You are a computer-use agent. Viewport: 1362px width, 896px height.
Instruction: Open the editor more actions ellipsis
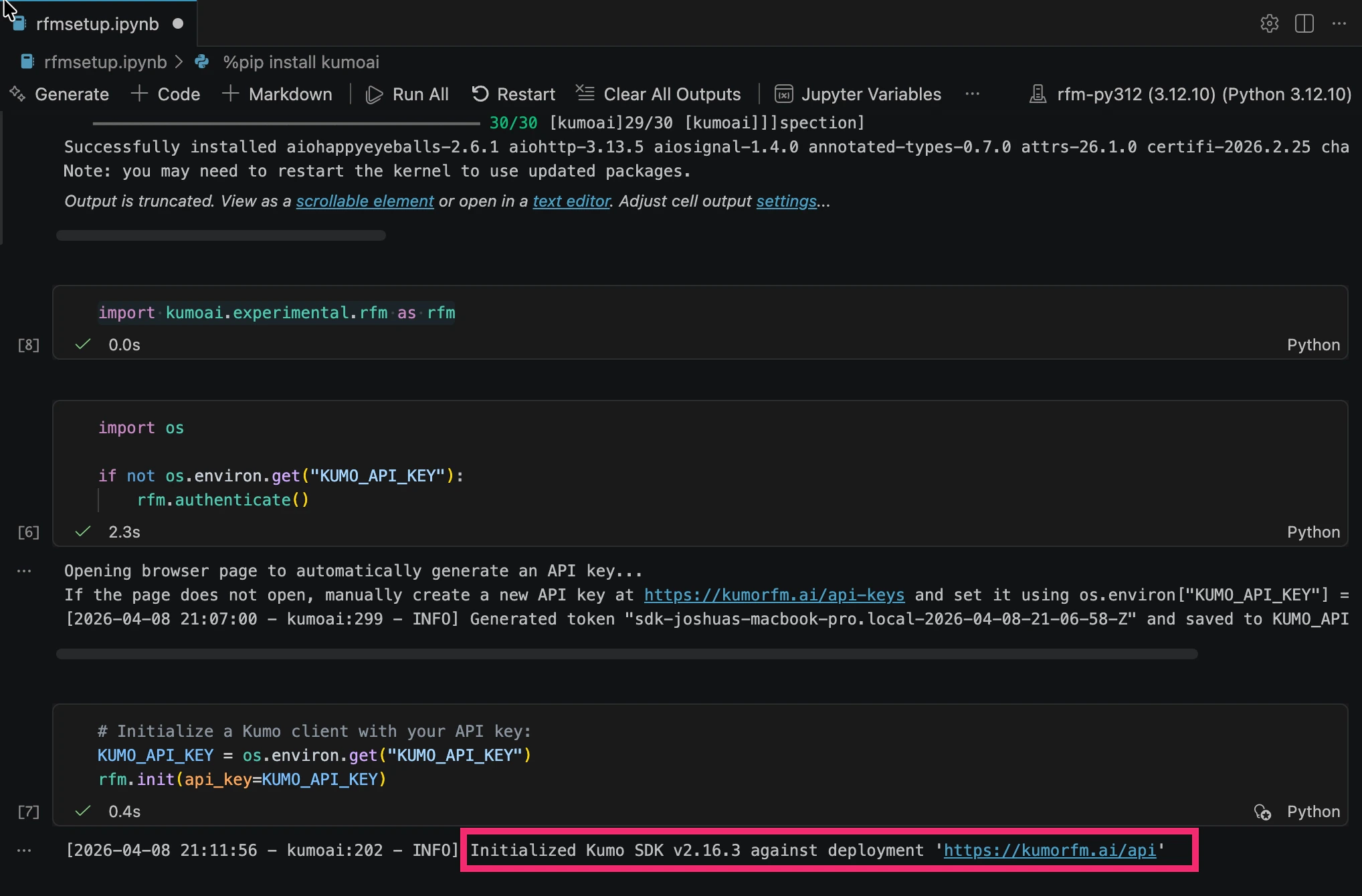coord(1339,23)
